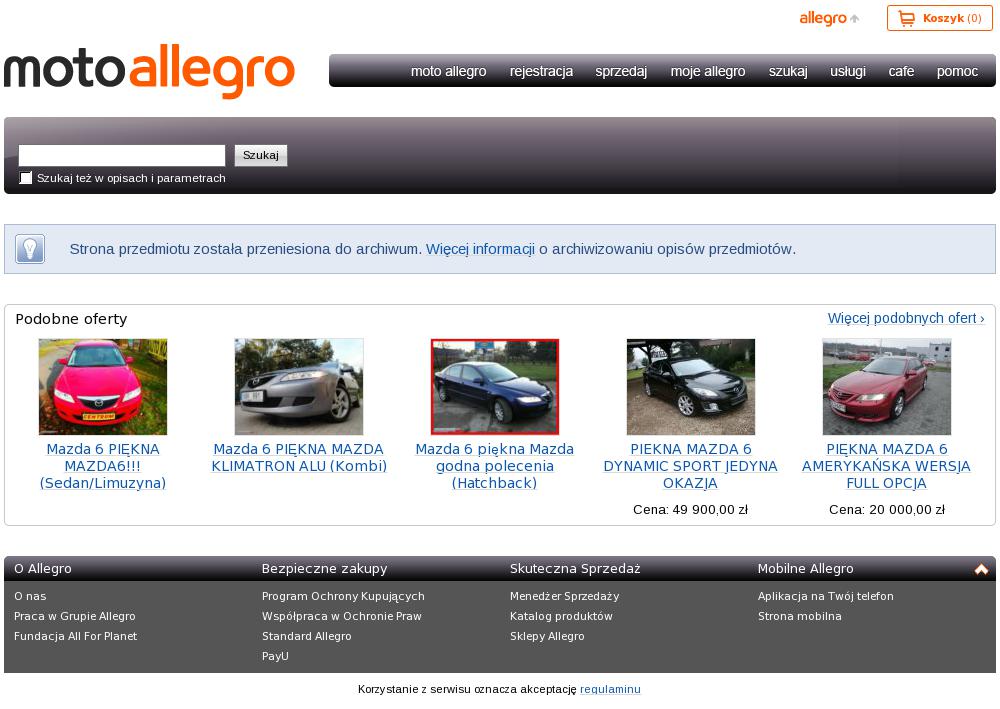This screenshot has width=1000, height=709.
Task: Enable 'Szukaj też w opisach i parametrach' checkbox
Action: point(26,178)
